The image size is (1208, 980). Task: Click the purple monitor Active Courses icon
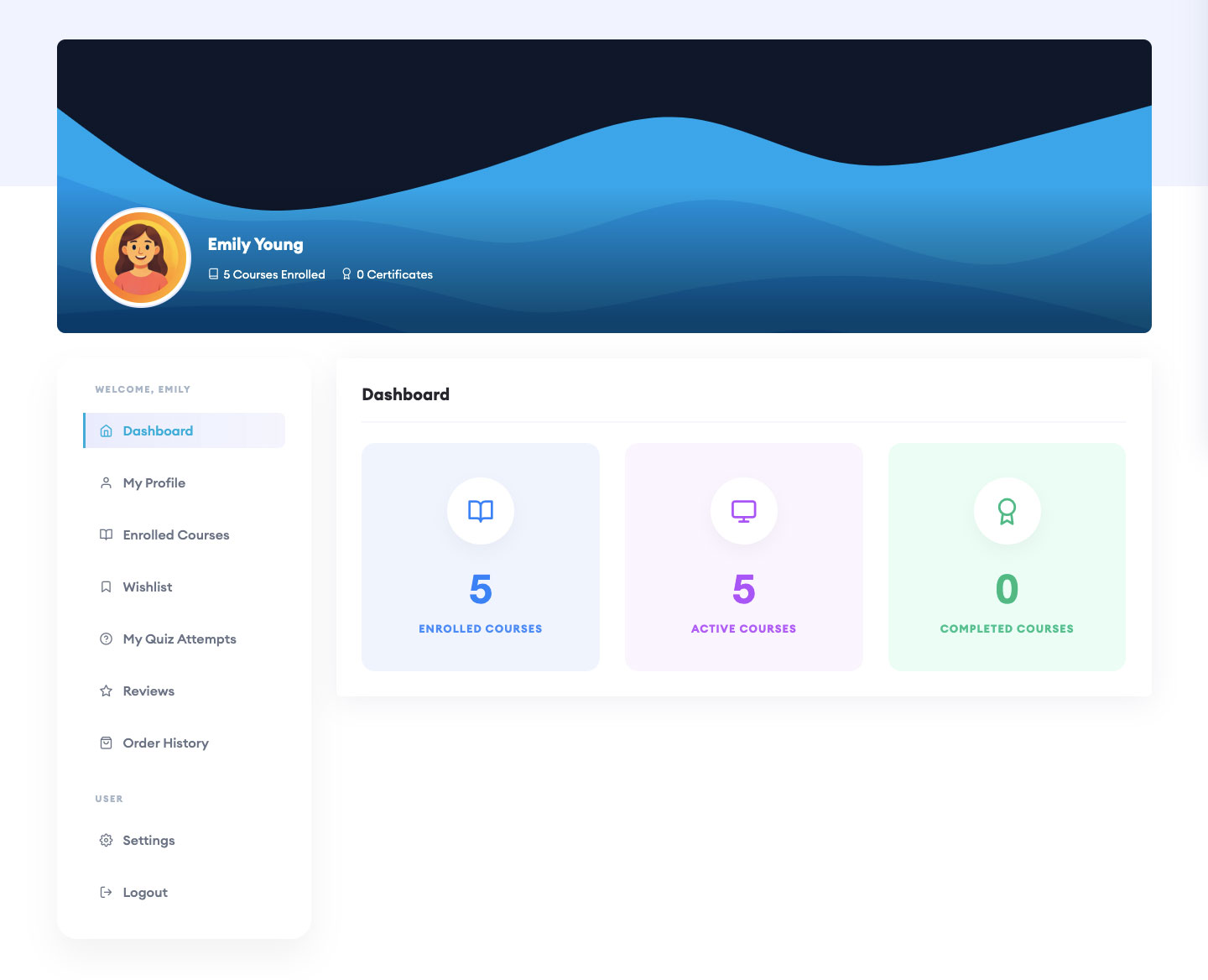pyautogui.click(x=743, y=510)
